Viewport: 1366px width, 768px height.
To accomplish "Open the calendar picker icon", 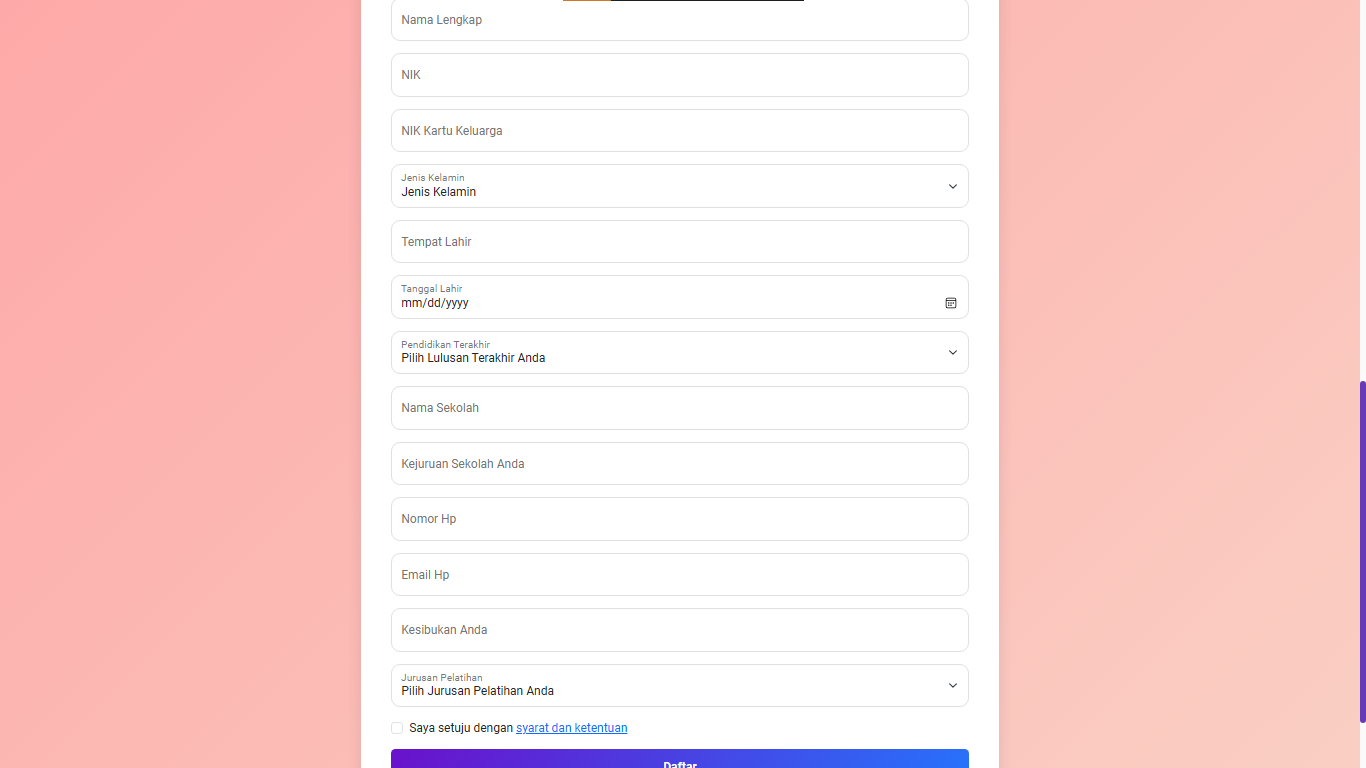I will click(951, 303).
